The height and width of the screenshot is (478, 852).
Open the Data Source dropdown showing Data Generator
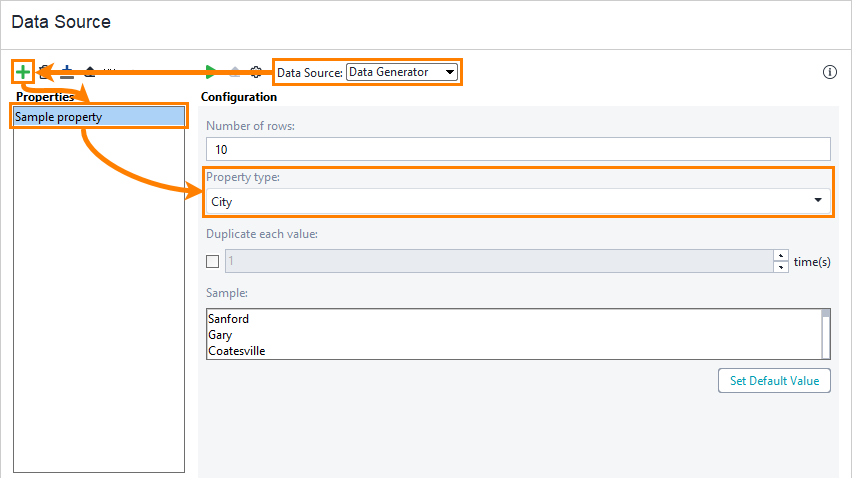click(x=401, y=72)
